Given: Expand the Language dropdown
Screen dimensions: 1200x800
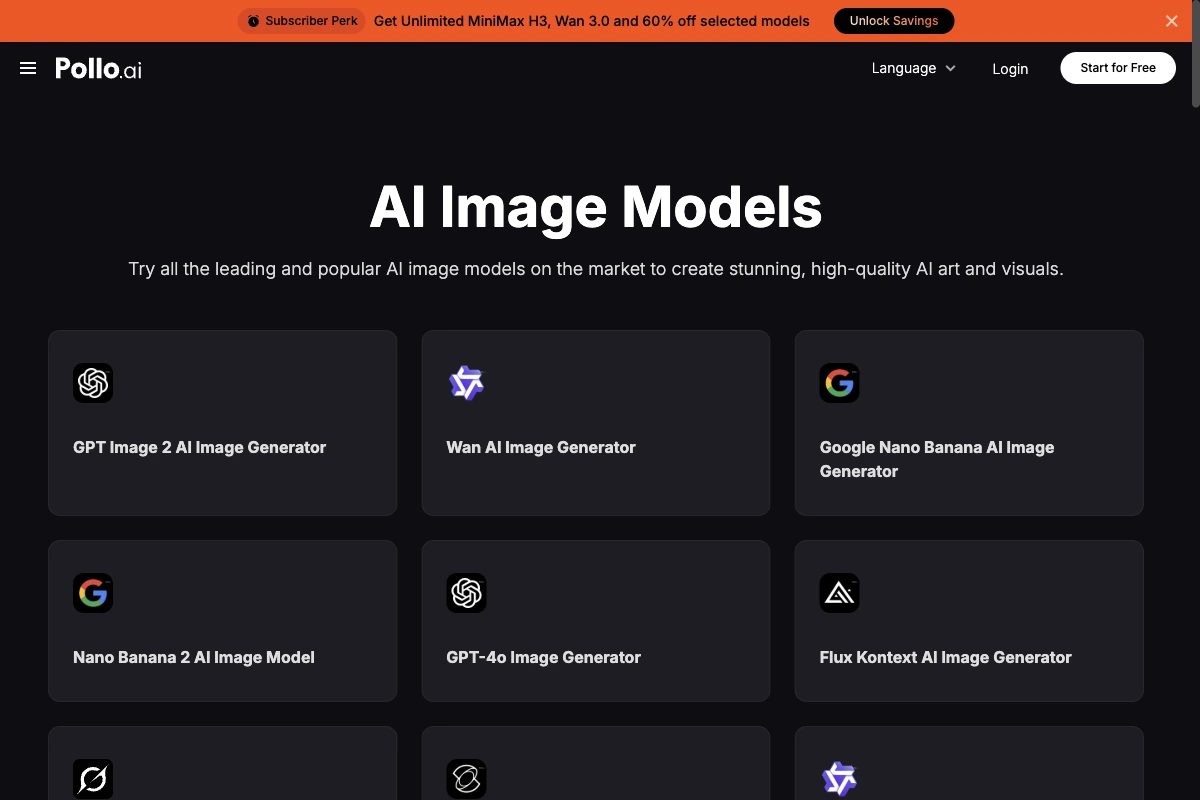Looking at the screenshot, I should pyautogui.click(x=914, y=68).
